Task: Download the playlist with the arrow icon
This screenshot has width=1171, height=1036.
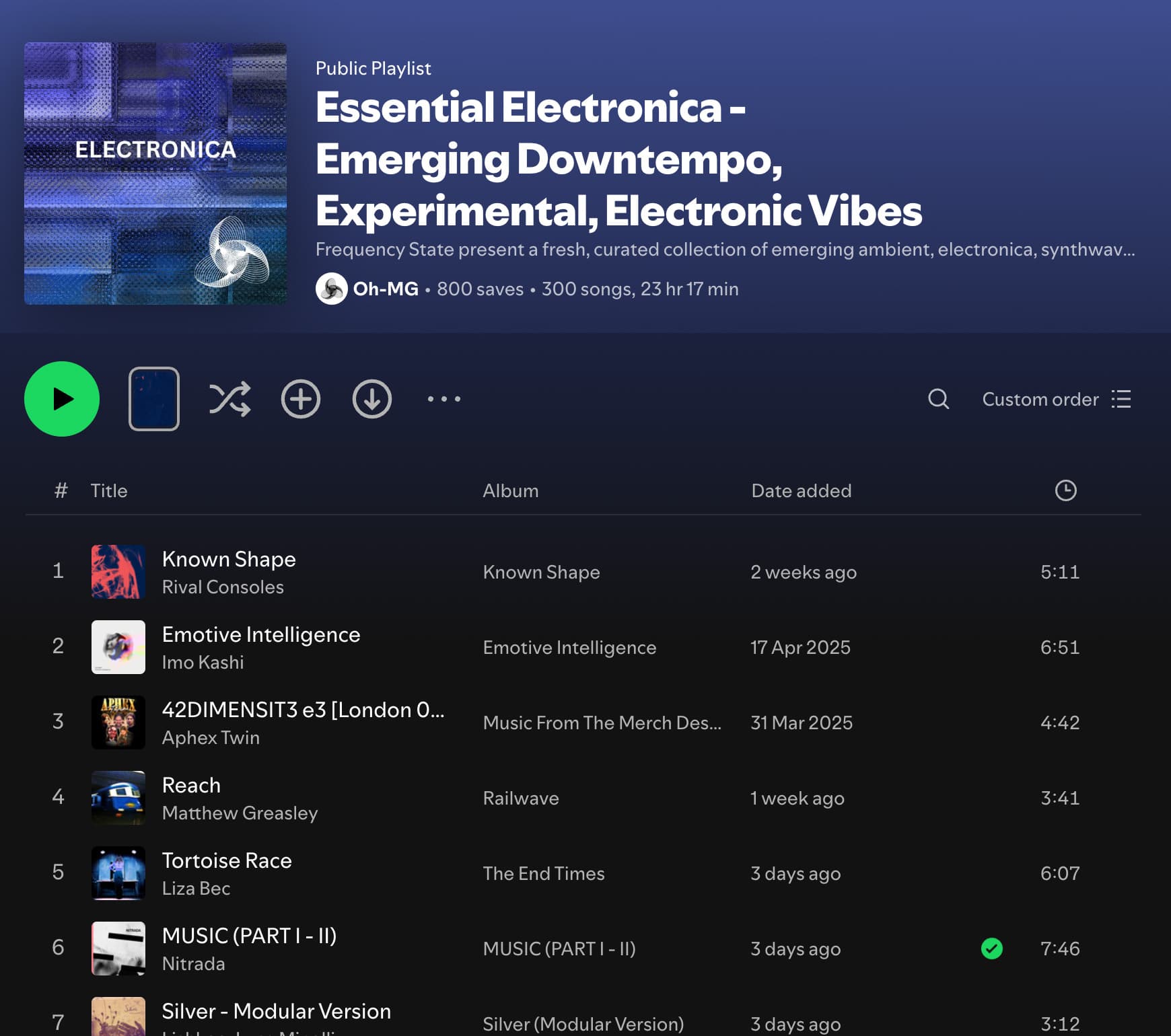Action: point(372,399)
